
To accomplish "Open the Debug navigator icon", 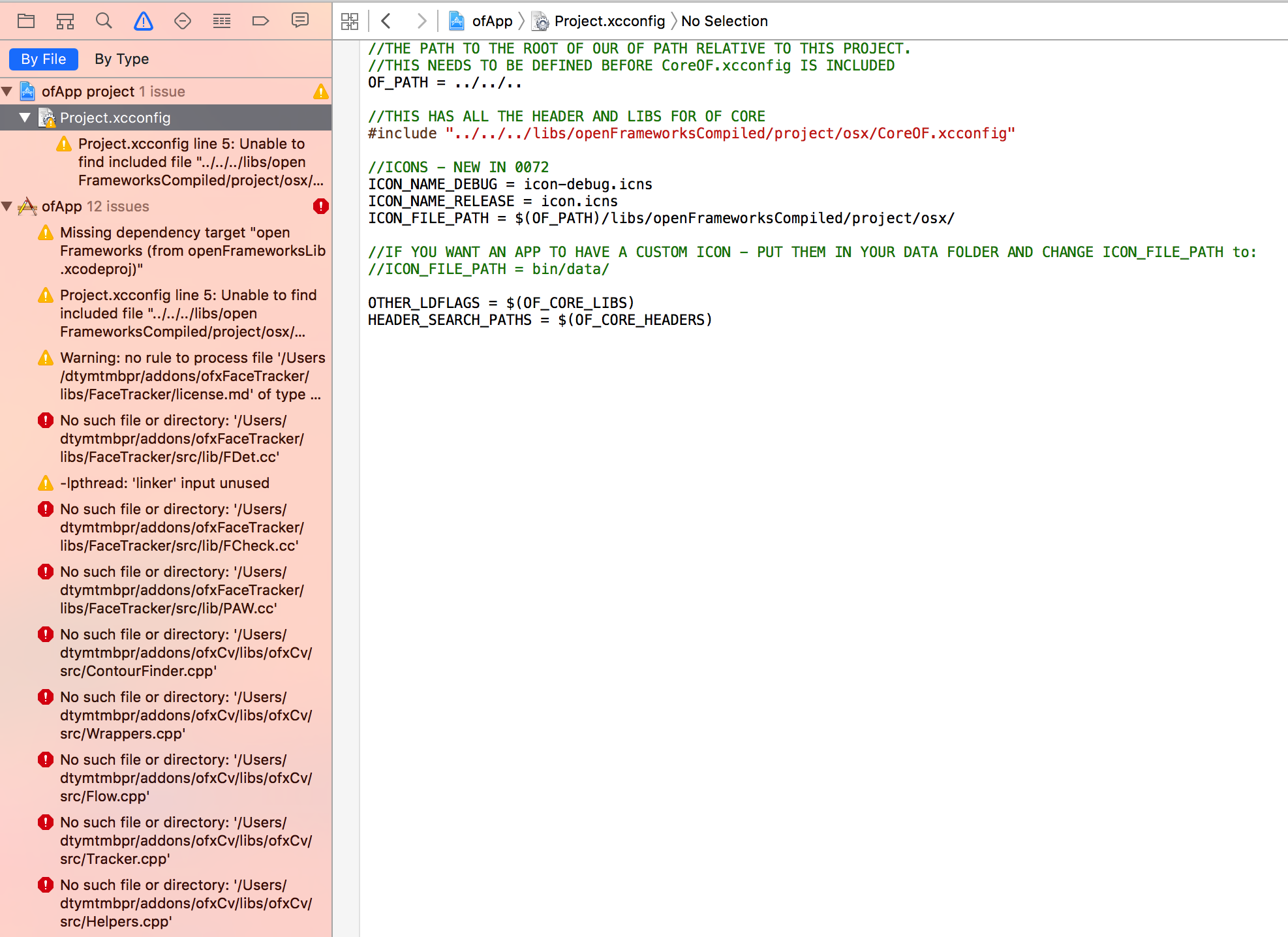I will (x=222, y=21).
